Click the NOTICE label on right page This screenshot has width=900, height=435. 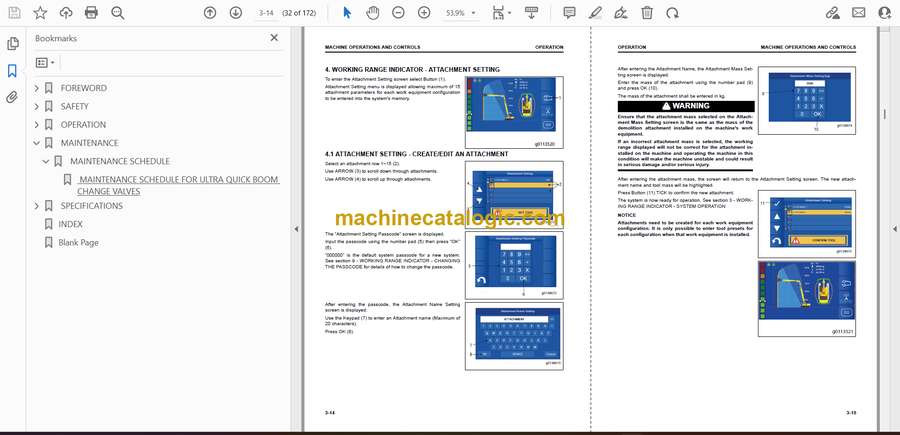(x=627, y=215)
